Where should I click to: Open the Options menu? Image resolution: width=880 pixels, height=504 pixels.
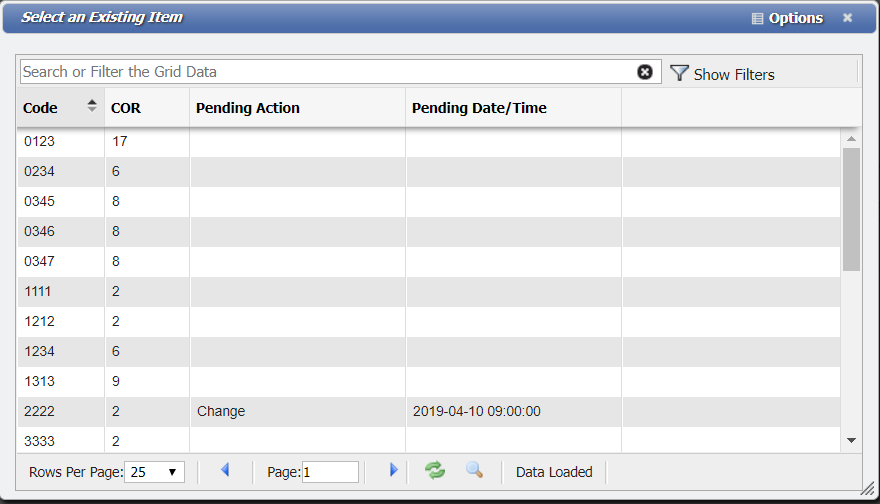coord(787,18)
